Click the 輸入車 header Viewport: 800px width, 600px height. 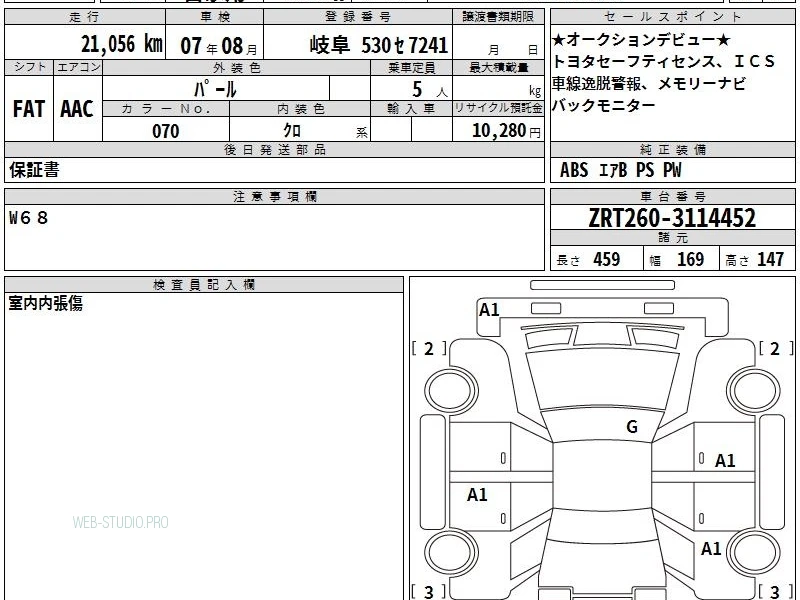coord(411,109)
